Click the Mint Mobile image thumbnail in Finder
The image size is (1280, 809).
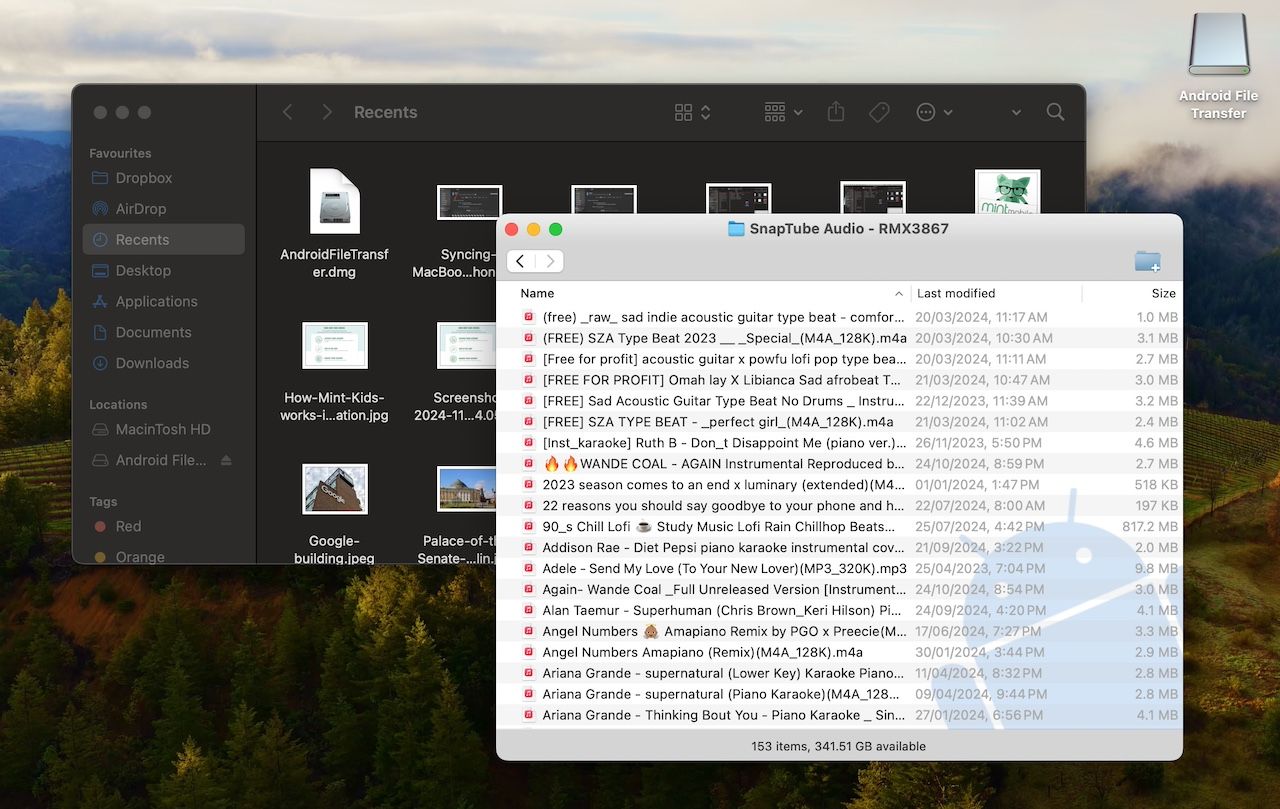(x=1007, y=192)
